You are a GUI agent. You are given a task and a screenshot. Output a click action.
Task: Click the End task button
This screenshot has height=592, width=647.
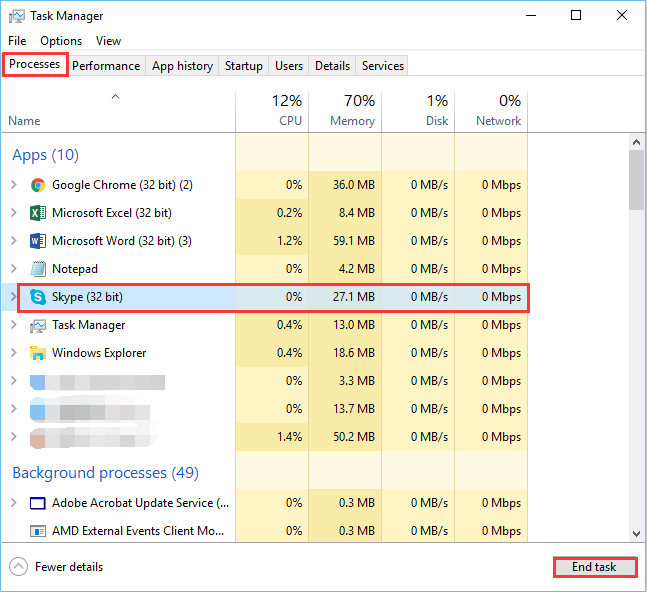[594, 567]
